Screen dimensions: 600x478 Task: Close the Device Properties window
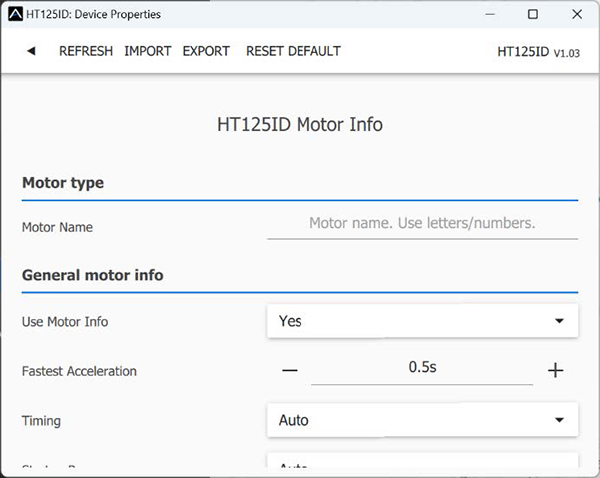tap(577, 14)
